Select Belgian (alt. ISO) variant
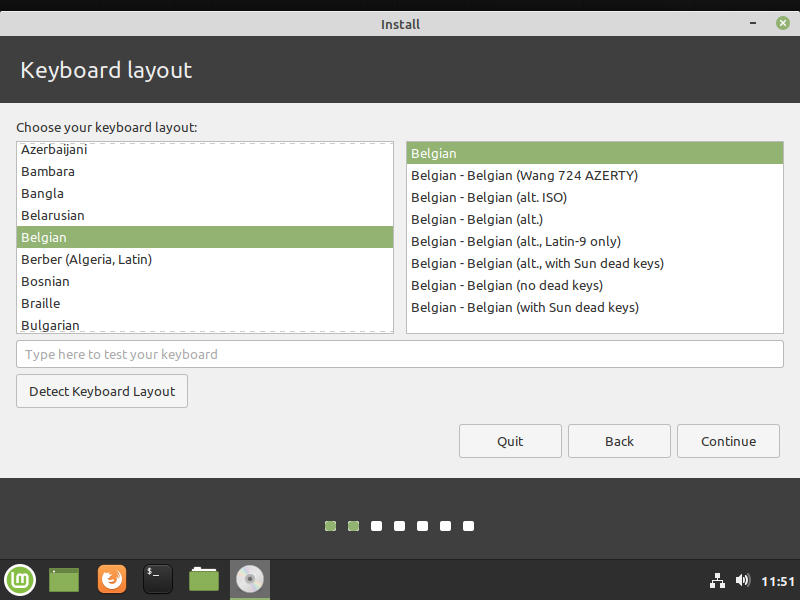Image resolution: width=800 pixels, height=600 pixels. coord(595,197)
